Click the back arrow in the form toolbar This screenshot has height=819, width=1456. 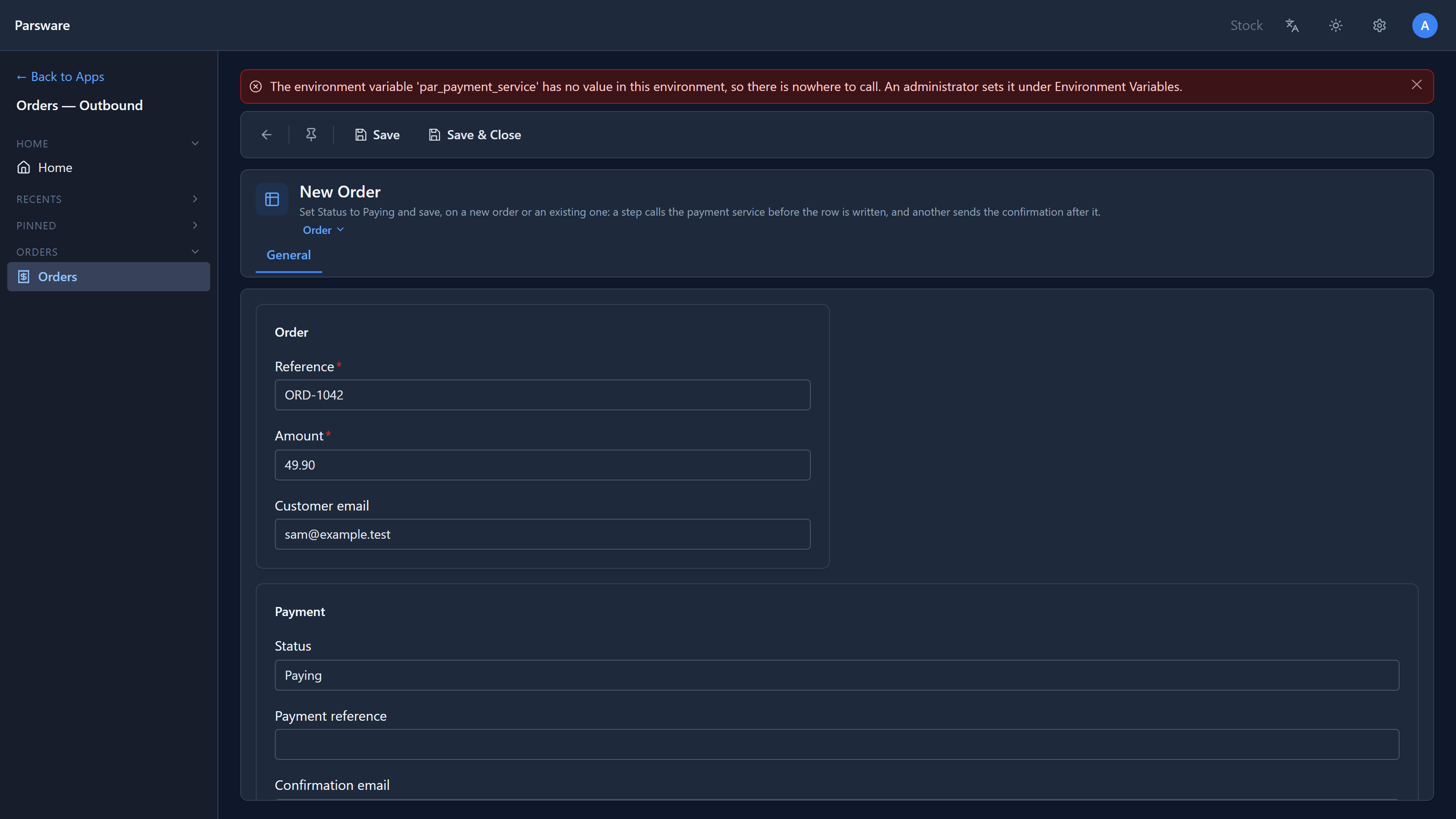pos(266,135)
